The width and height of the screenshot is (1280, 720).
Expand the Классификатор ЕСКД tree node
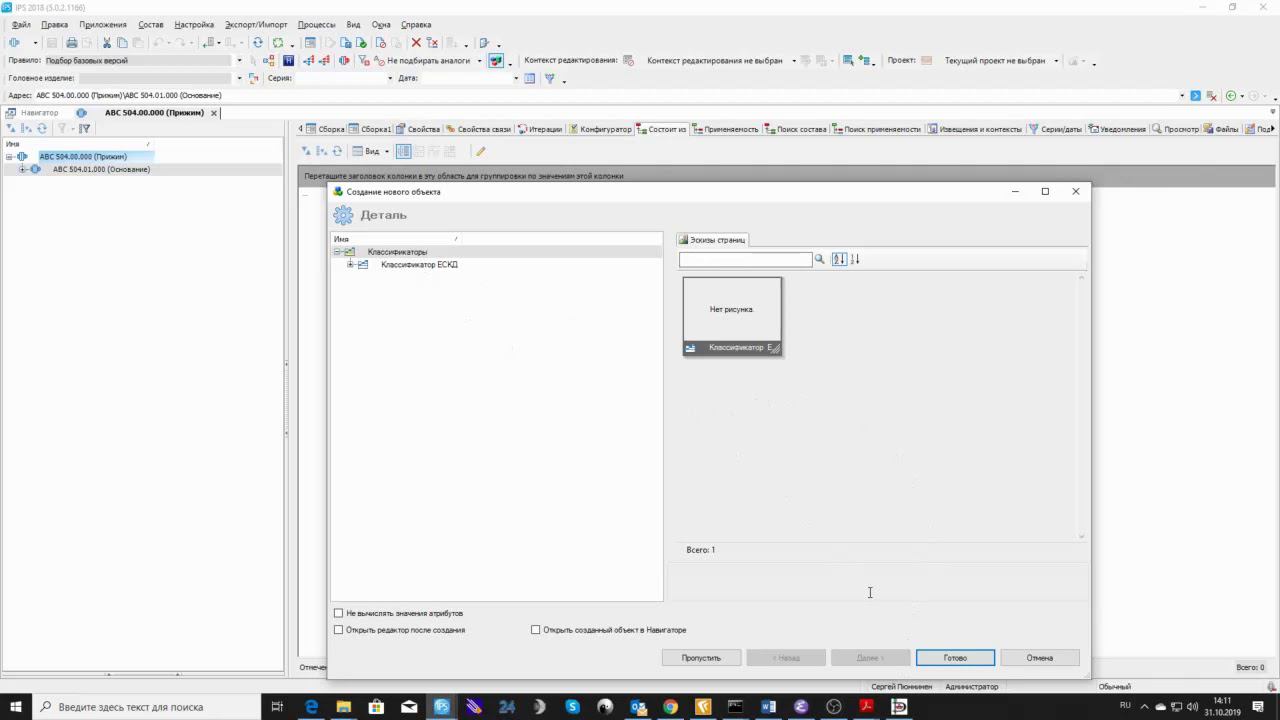click(350, 265)
